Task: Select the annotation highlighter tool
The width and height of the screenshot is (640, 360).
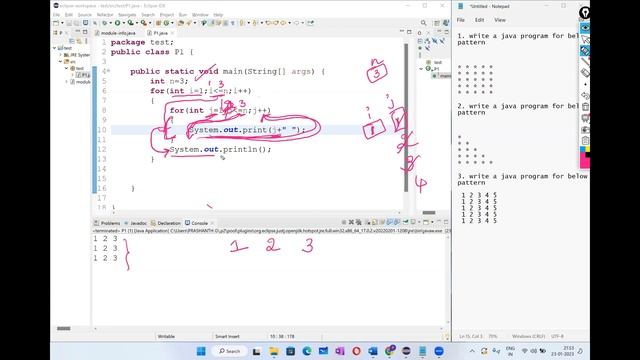Action: [585, 51]
